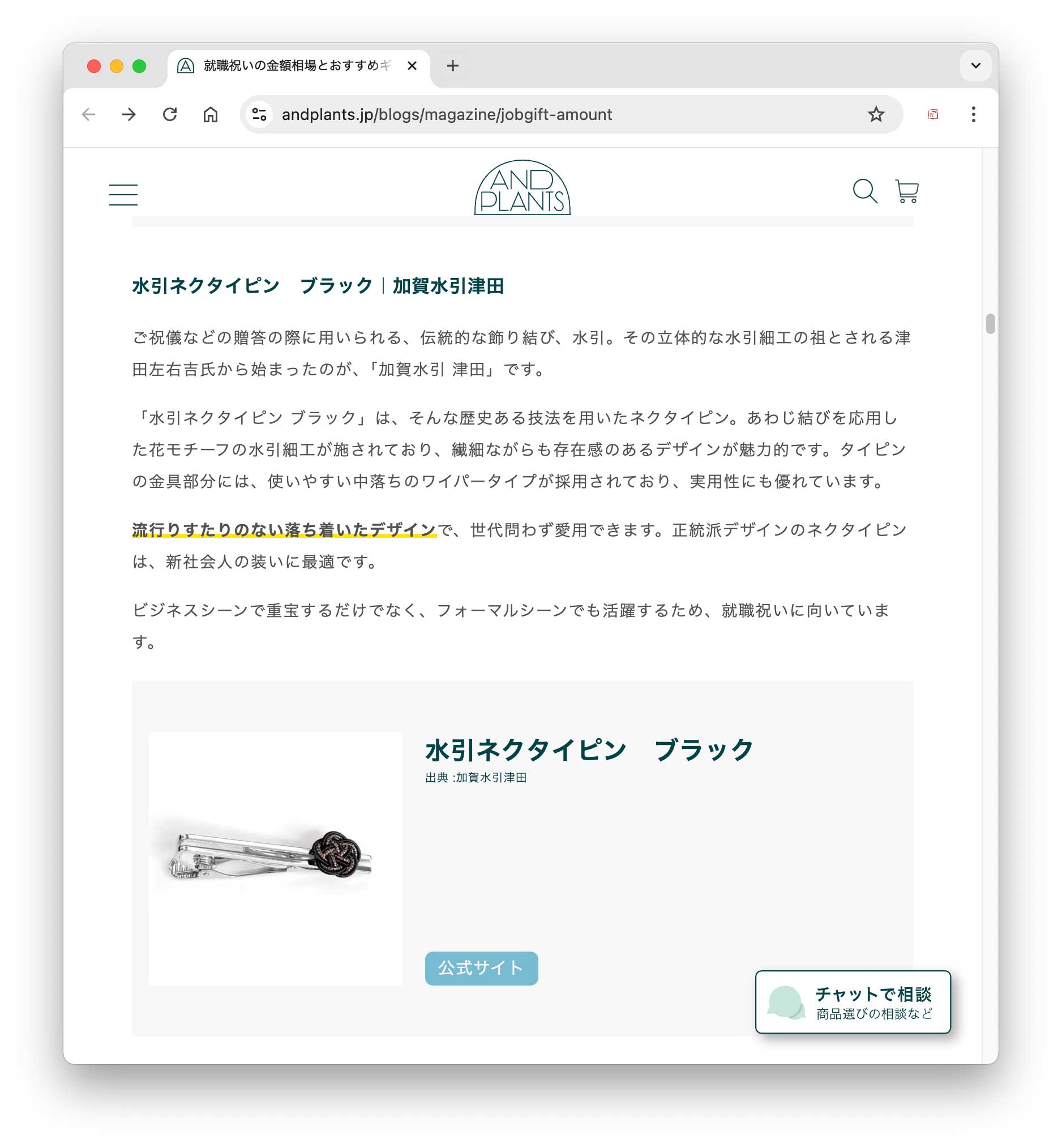View site information icon in address bar

point(259,114)
